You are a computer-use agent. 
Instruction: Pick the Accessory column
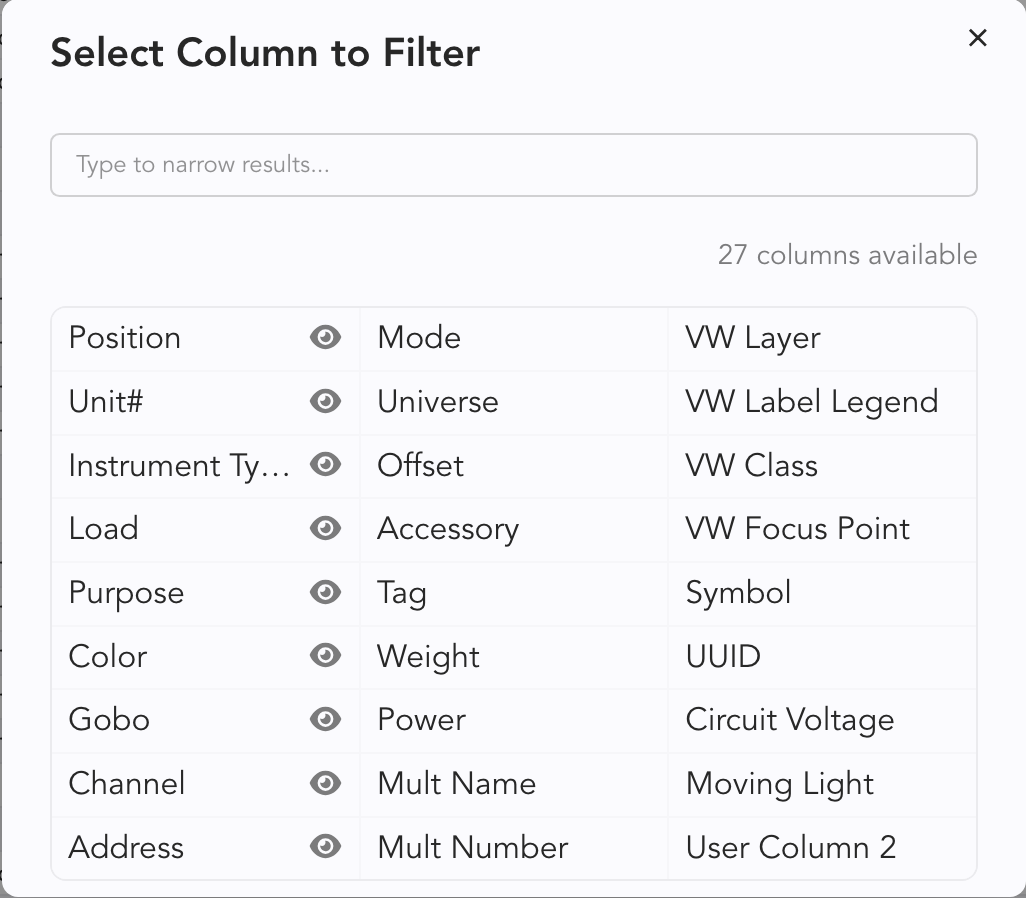[x=447, y=529]
